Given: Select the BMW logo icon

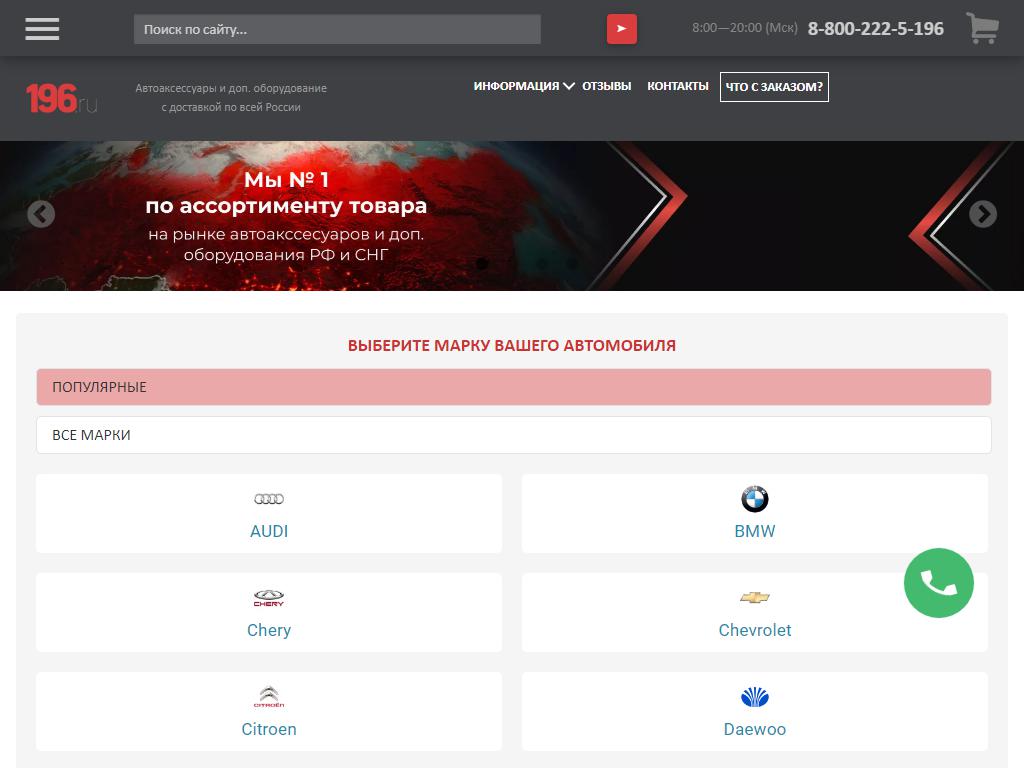Looking at the screenshot, I should tap(755, 499).
